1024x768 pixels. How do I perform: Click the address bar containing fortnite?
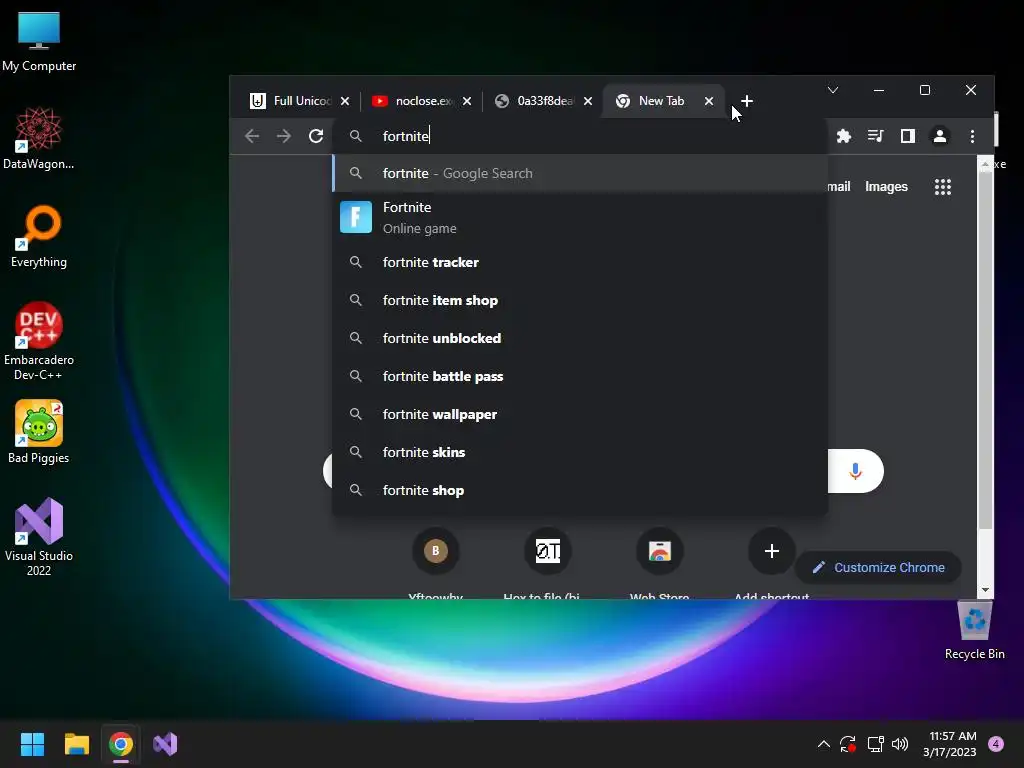[580, 136]
